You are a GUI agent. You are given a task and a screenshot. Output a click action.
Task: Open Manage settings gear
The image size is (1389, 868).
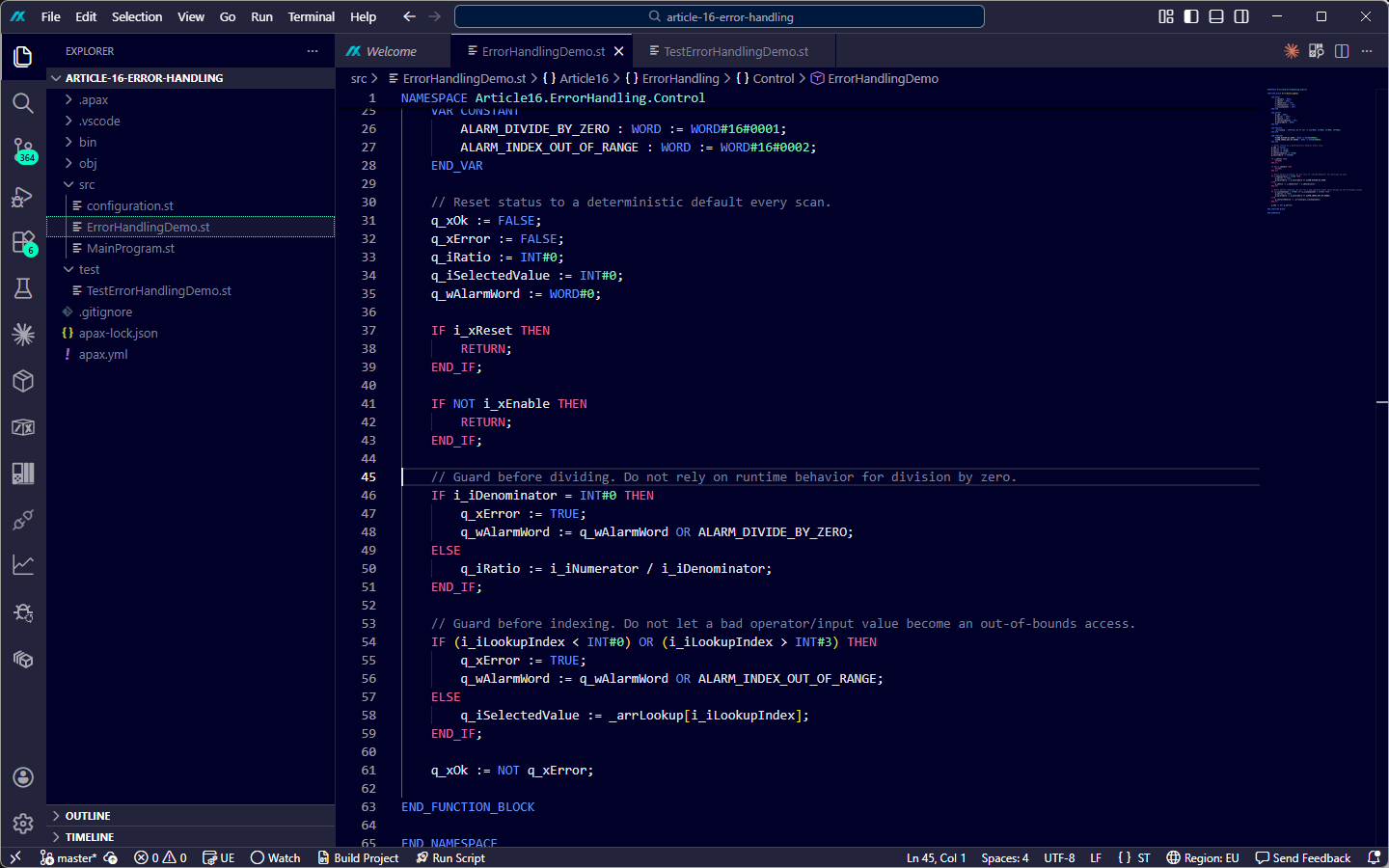[23, 824]
